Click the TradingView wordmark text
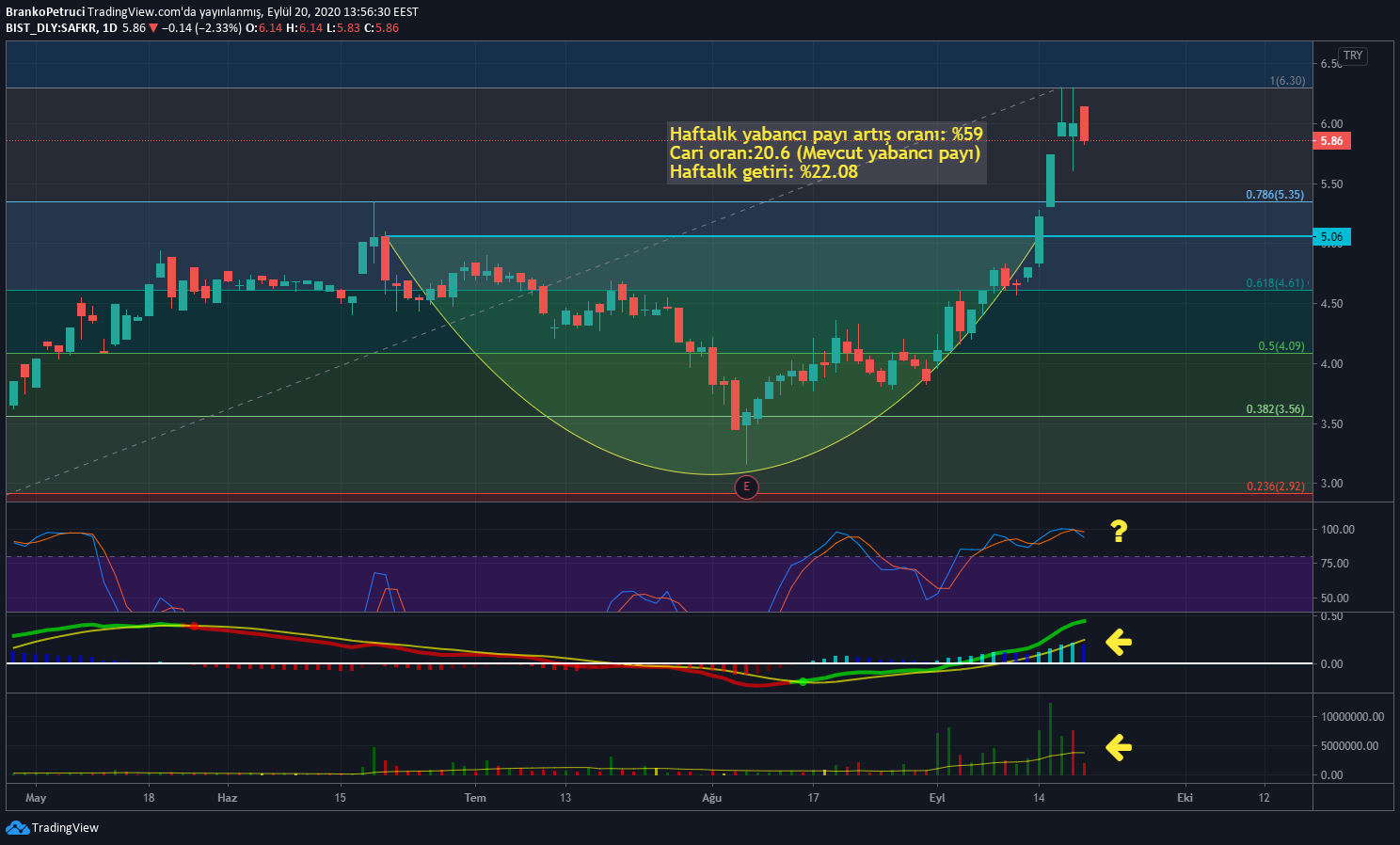 65,828
